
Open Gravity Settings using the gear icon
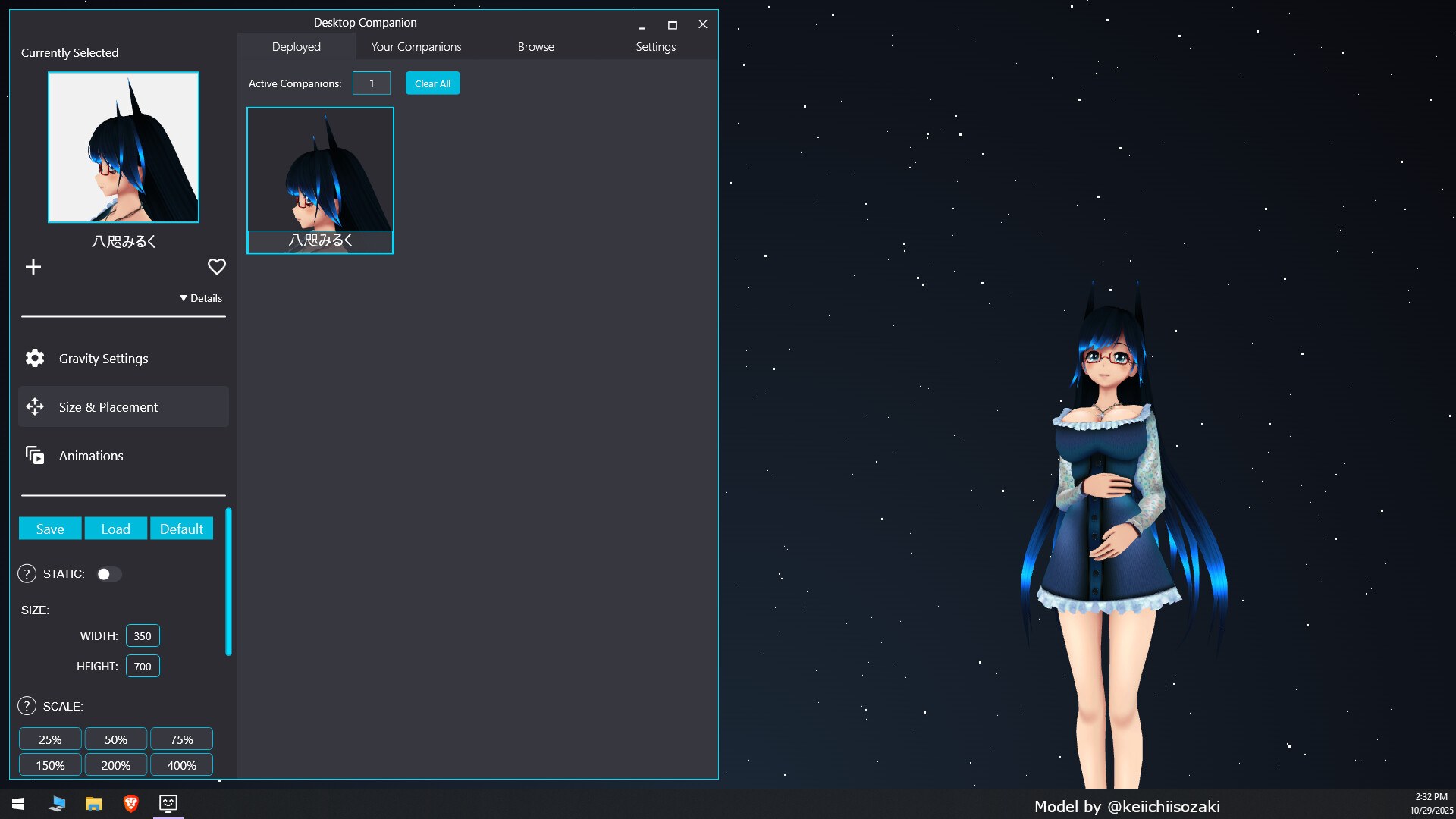(x=34, y=358)
